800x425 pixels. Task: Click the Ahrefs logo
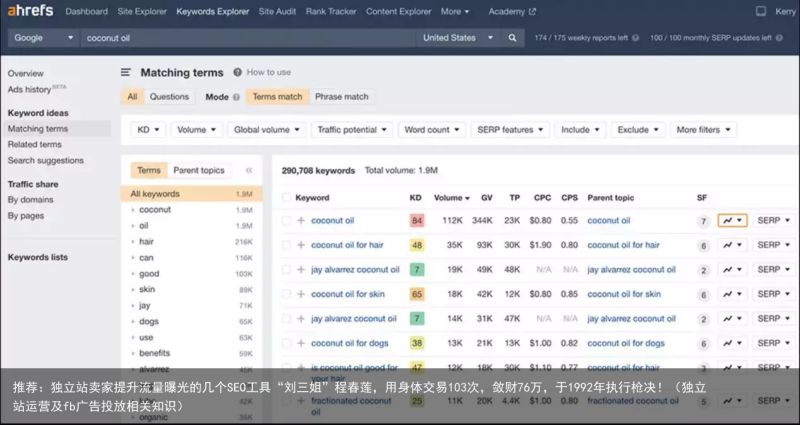pos(30,10)
